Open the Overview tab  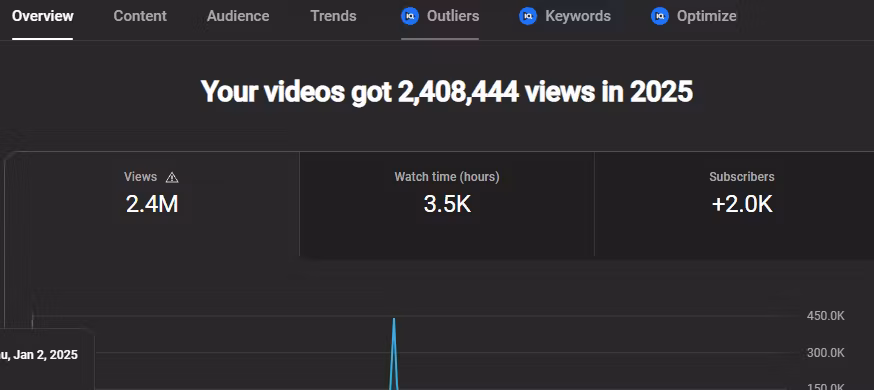(x=42, y=16)
